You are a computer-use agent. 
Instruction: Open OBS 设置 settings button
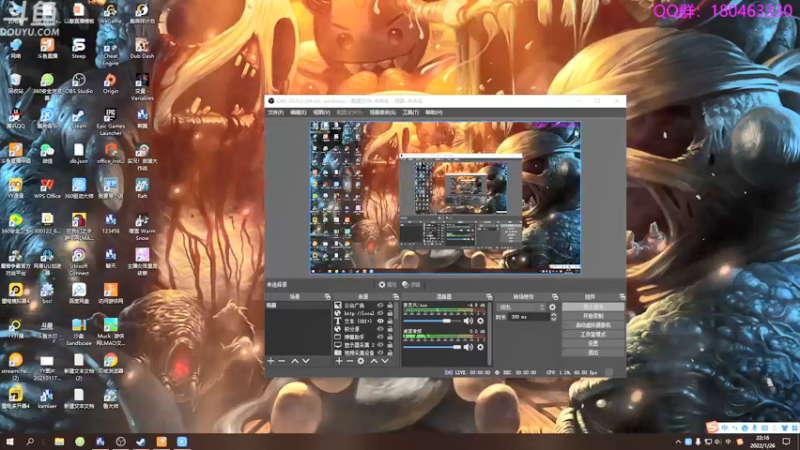[593, 343]
